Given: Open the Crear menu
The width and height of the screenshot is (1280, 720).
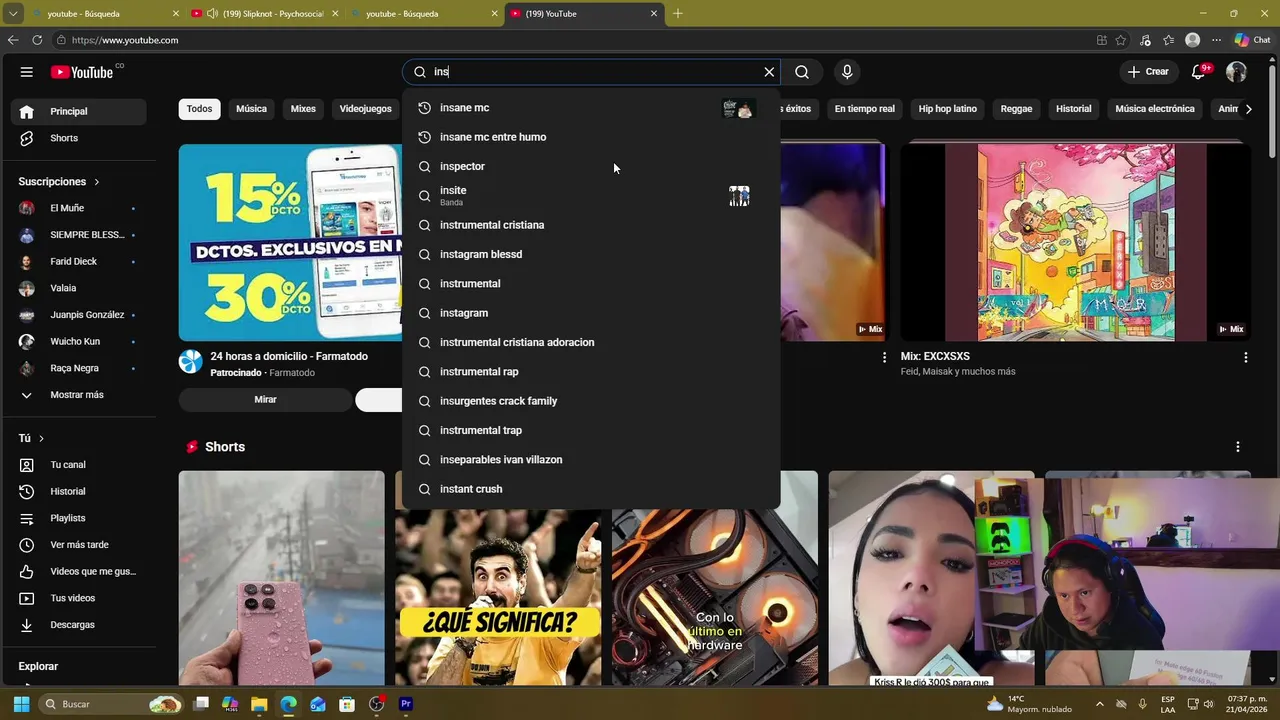Looking at the screenshot, I should coord(1148,72).
